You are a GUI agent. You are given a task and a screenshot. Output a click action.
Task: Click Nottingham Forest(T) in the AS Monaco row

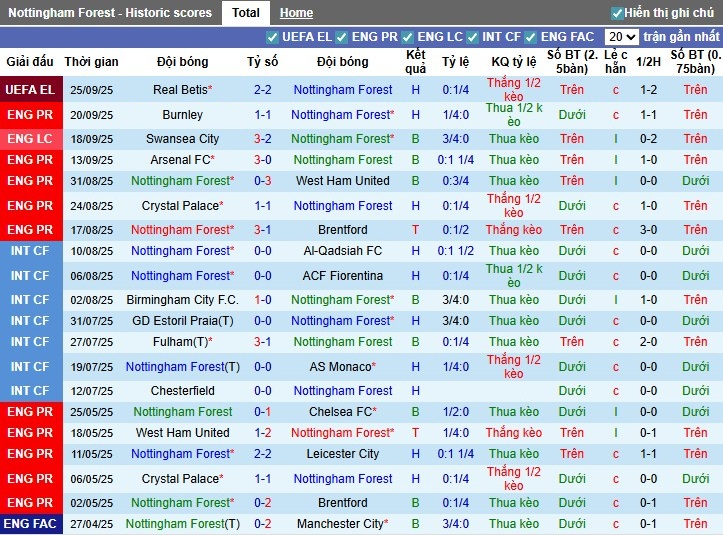[x=182, y=367]
